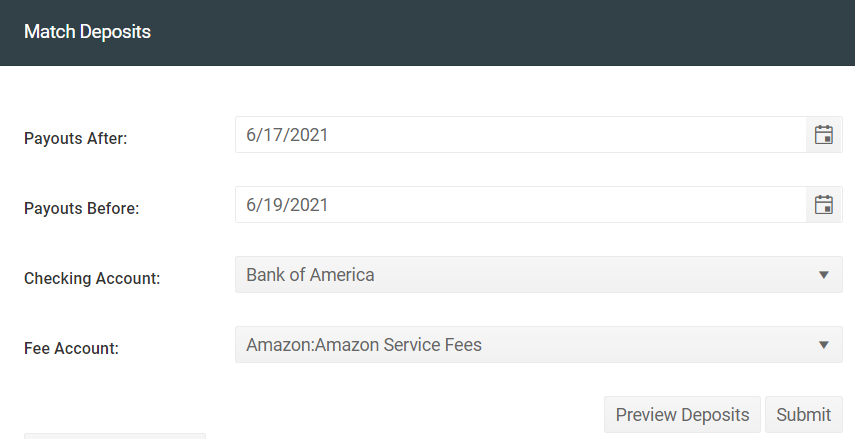Select the 6/17/2021 date text

tap(287, 135)
